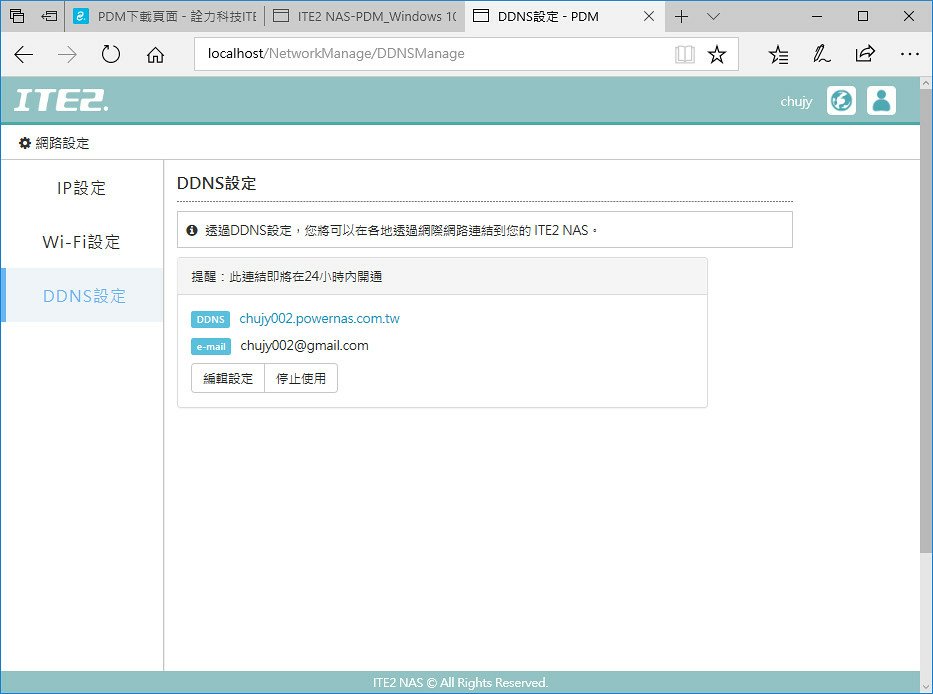Open the tabs you've set aside

(17, 16)
